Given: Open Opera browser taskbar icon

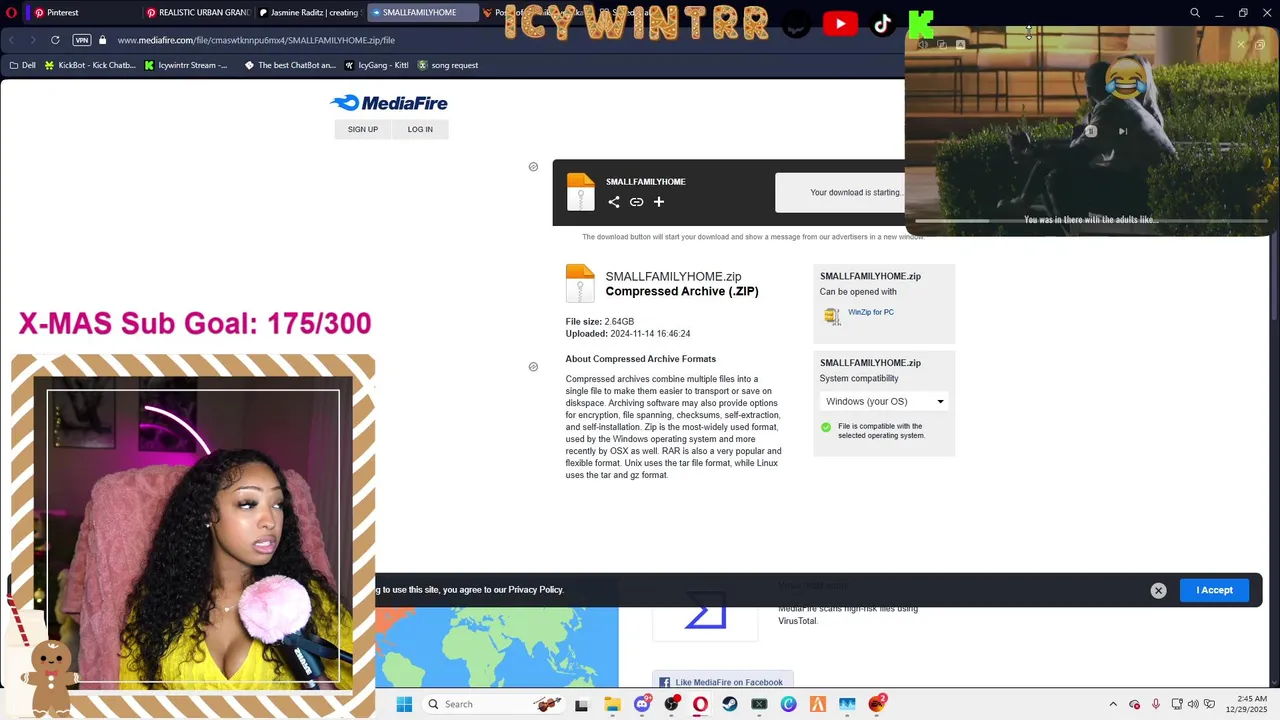Looking at the screenshot, I should point(700,704).
